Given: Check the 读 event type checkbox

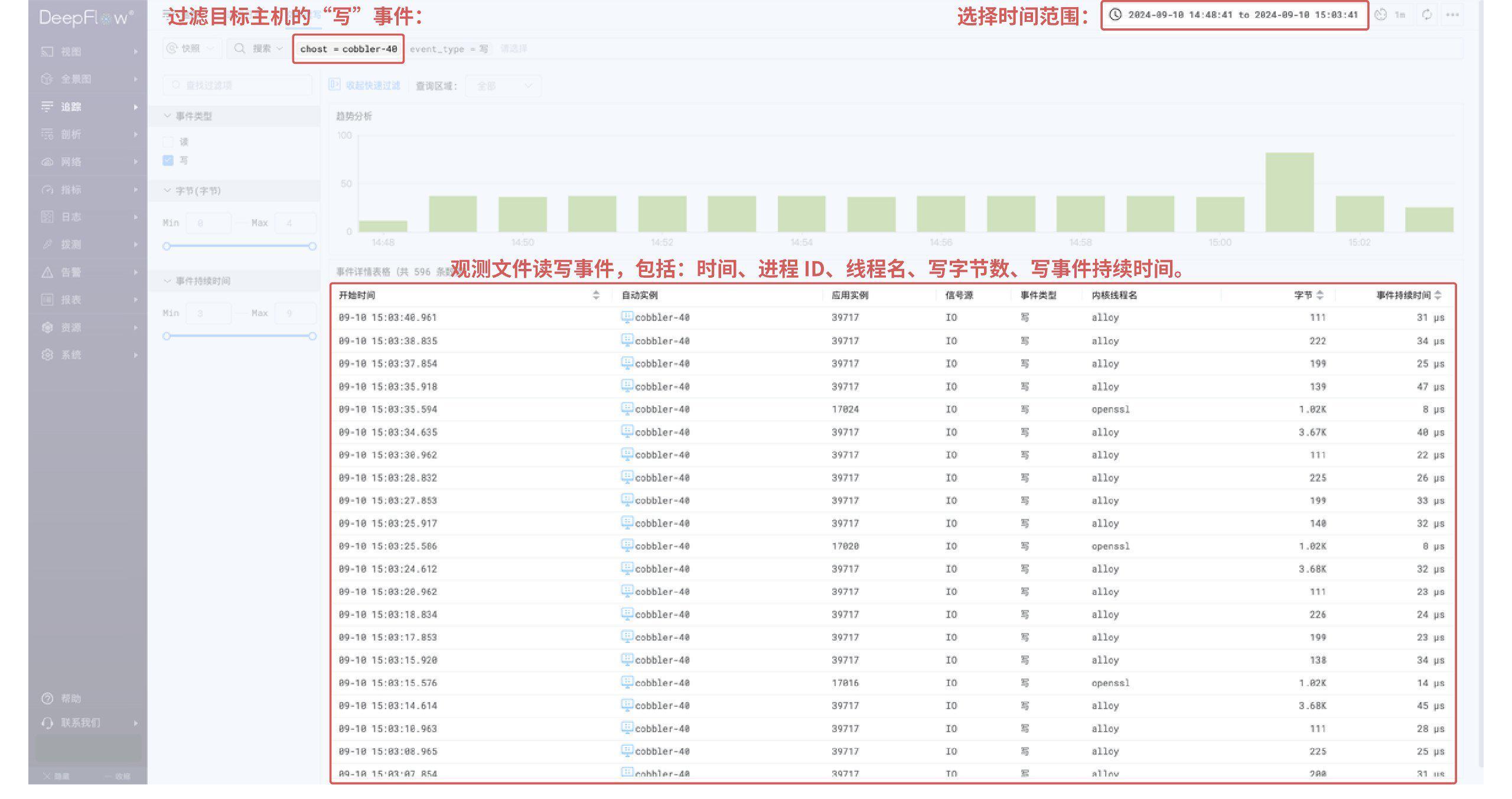Looking at the screenshot, I should tap(168, 142).
